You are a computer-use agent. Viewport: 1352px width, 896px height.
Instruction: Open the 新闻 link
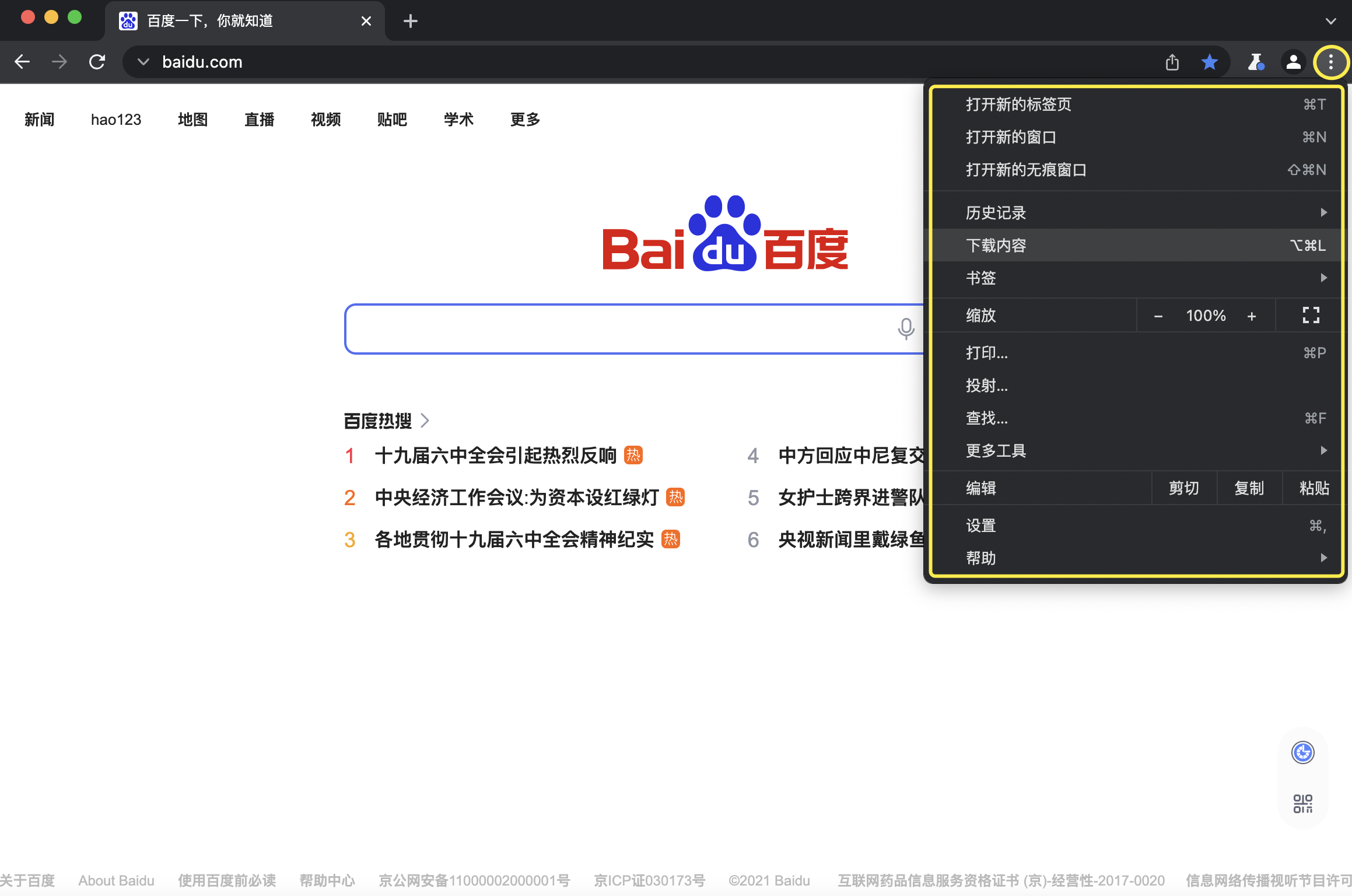39,120
